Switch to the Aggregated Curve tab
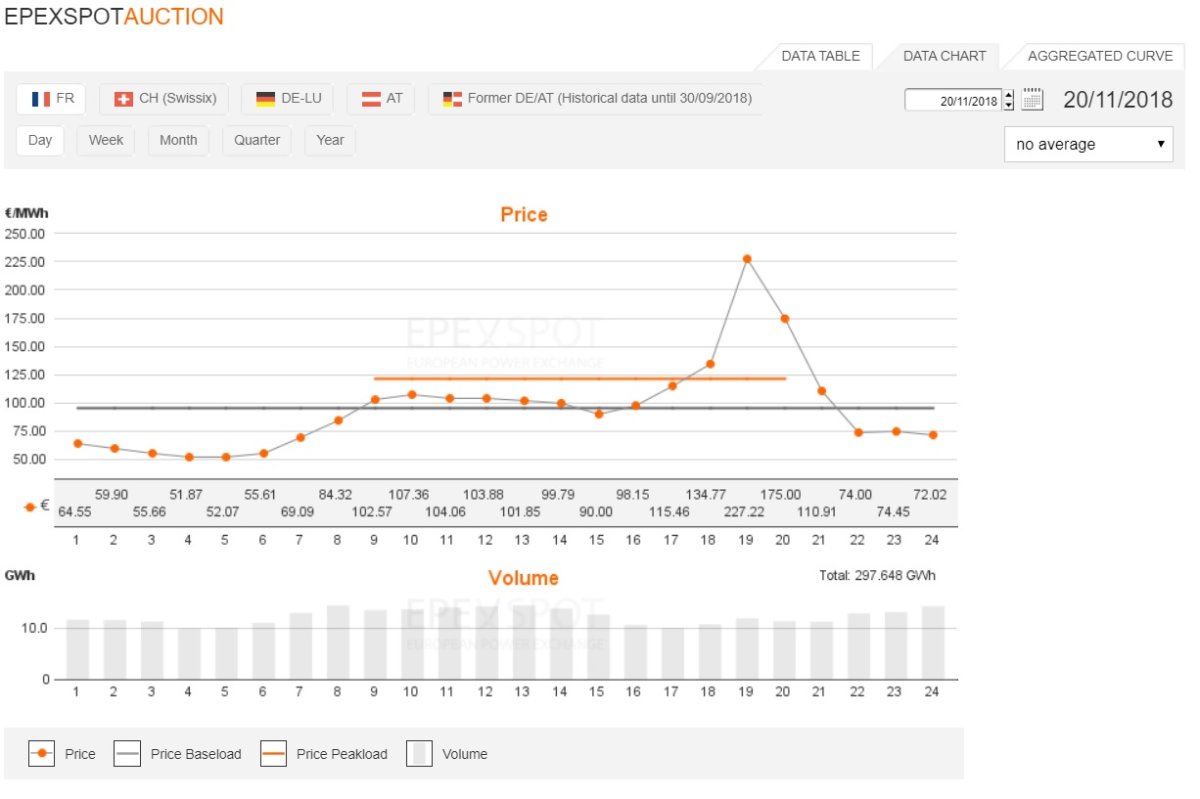 pyautogui.click(x=1100, y=56)
